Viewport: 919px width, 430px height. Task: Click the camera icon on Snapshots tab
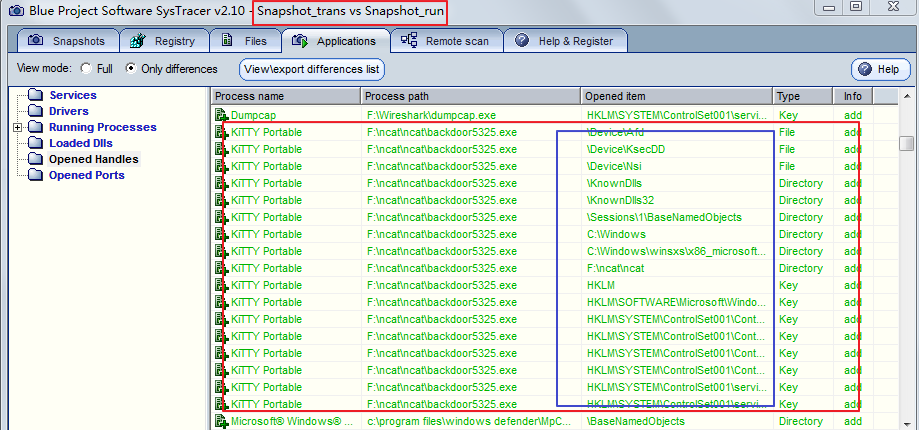[36, 40]
